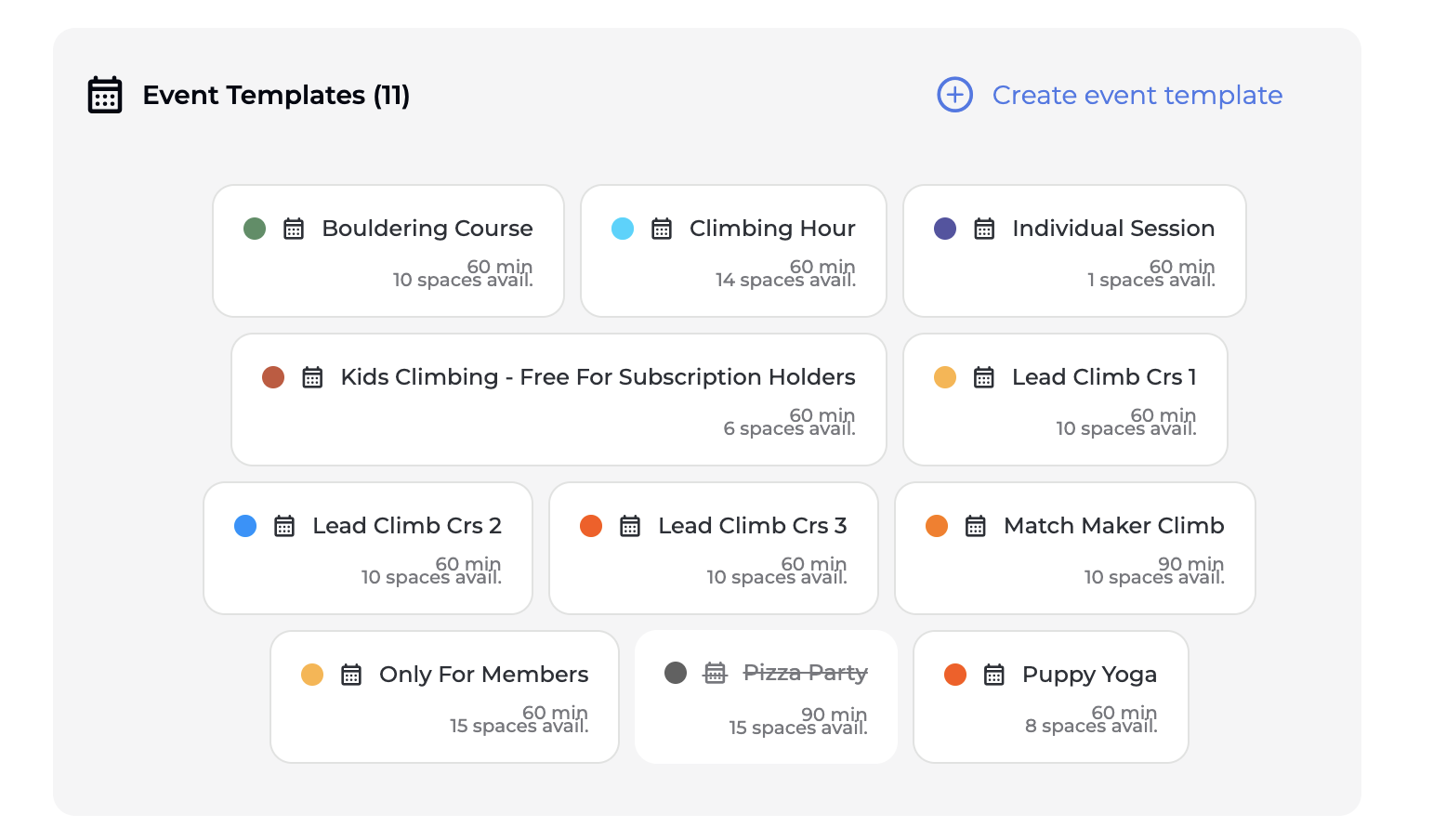Click the Event Templates header calendar icon
Image resolution: width=1433 pixels, height=840 pixels.
(x=105, y=95)
